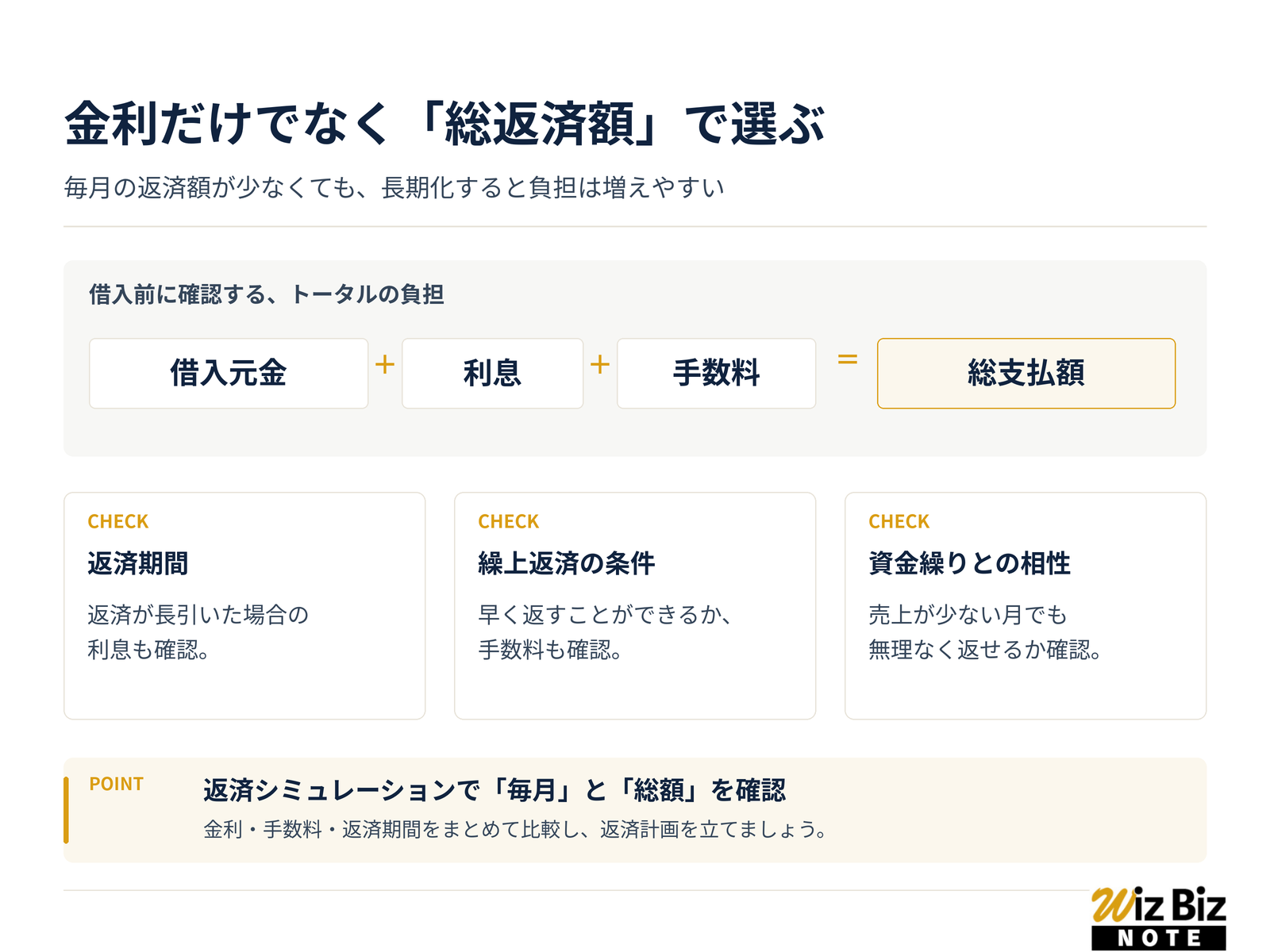Click the text 返済が長引いた場合の
Image resolution: width=1270 pixels, height=952 pixels.
tap(198, 615)
